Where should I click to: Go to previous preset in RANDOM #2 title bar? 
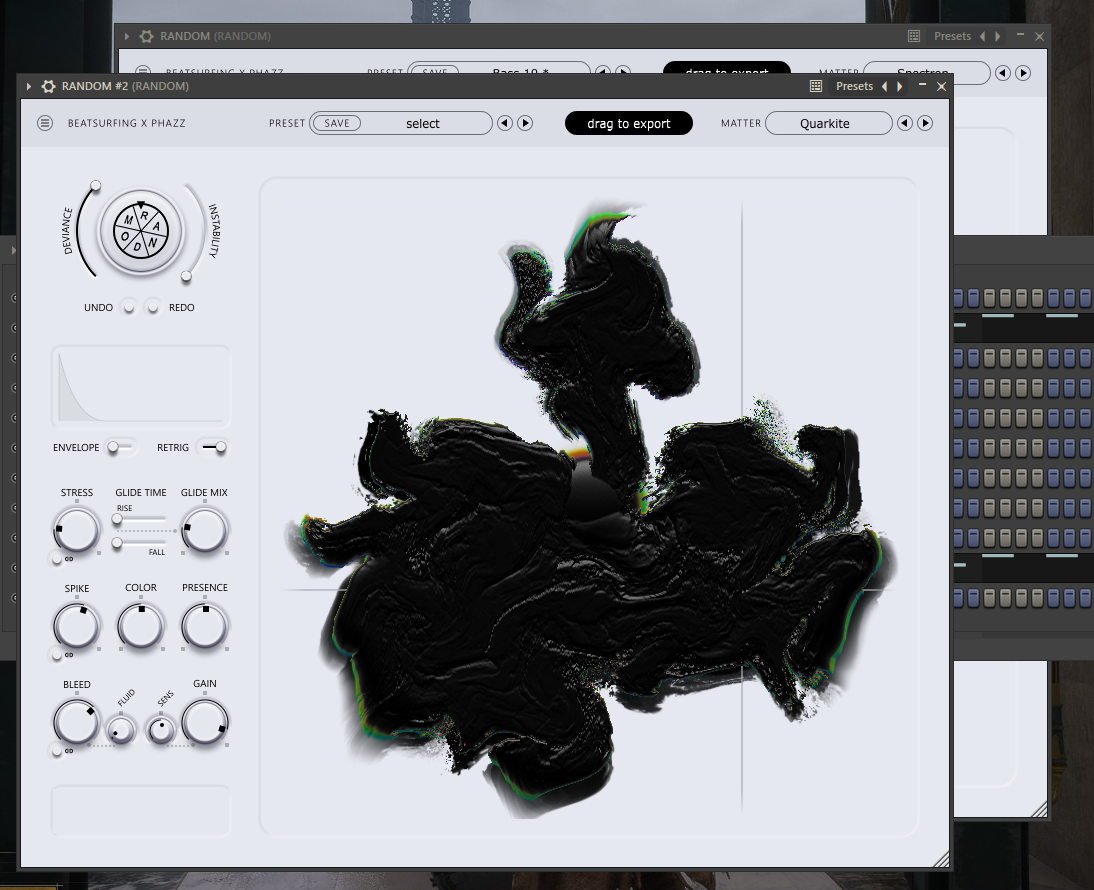[x=885, y=86]
